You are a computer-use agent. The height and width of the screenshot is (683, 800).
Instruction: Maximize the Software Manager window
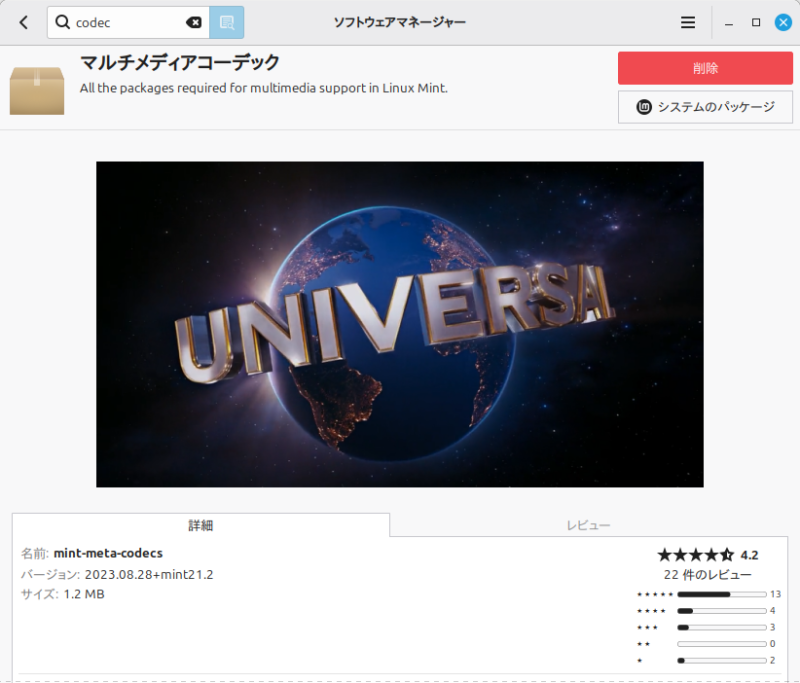point(756,22)
